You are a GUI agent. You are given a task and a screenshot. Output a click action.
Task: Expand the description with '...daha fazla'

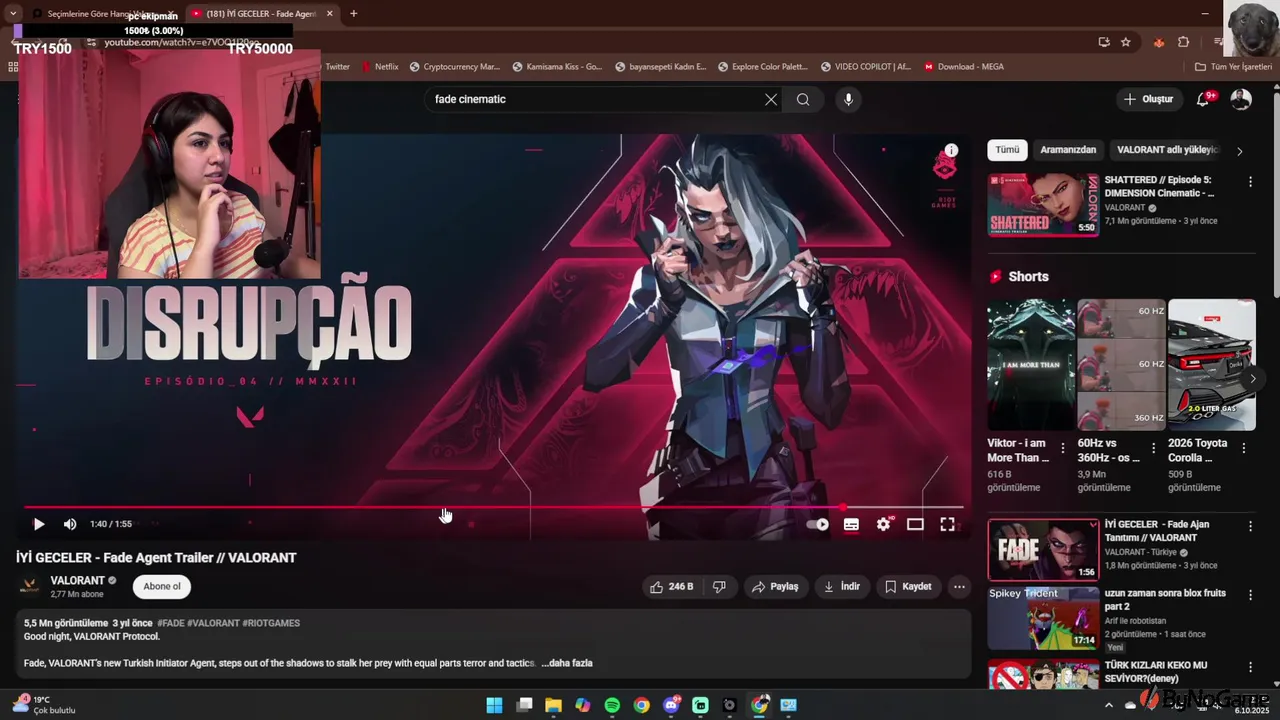point(567,663)
